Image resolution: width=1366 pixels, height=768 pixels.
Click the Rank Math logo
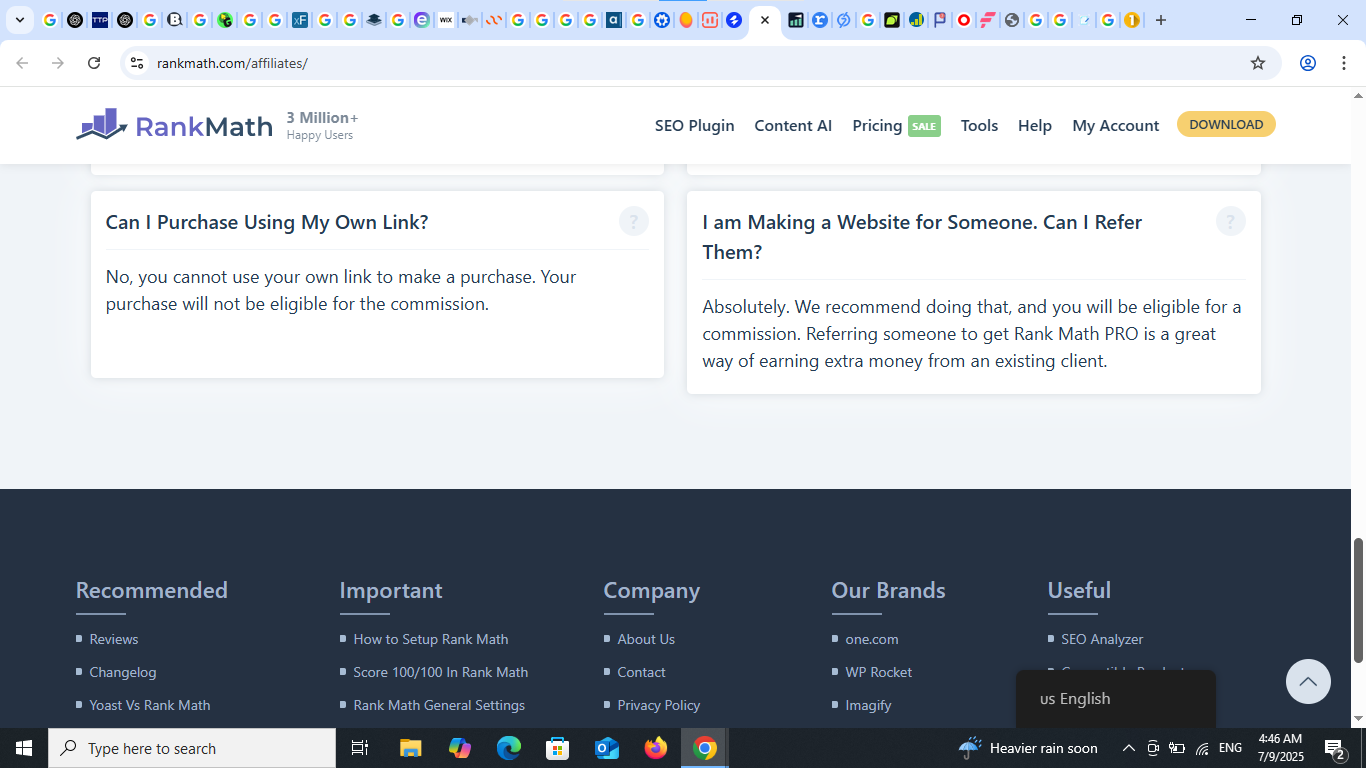(174, 125)
